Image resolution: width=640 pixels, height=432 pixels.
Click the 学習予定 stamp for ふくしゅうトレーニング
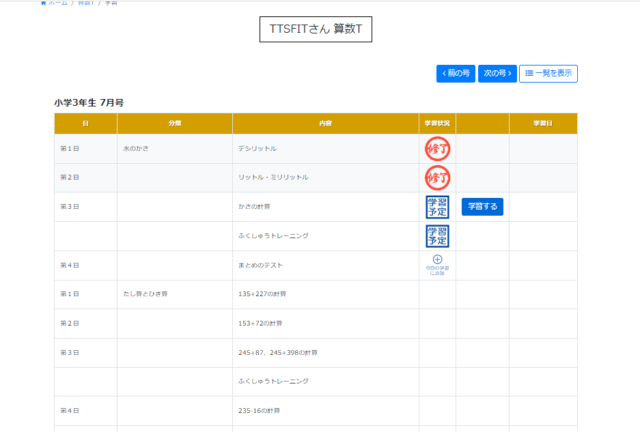pos(437,236)
